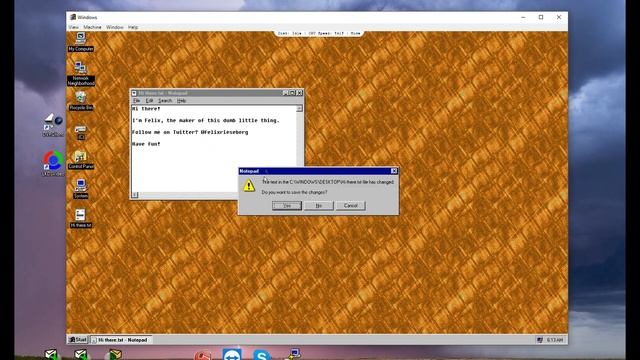Viewport: 640px width, 360px height.
Task: Click the disk and CPU status indicator
Action: 319,33
